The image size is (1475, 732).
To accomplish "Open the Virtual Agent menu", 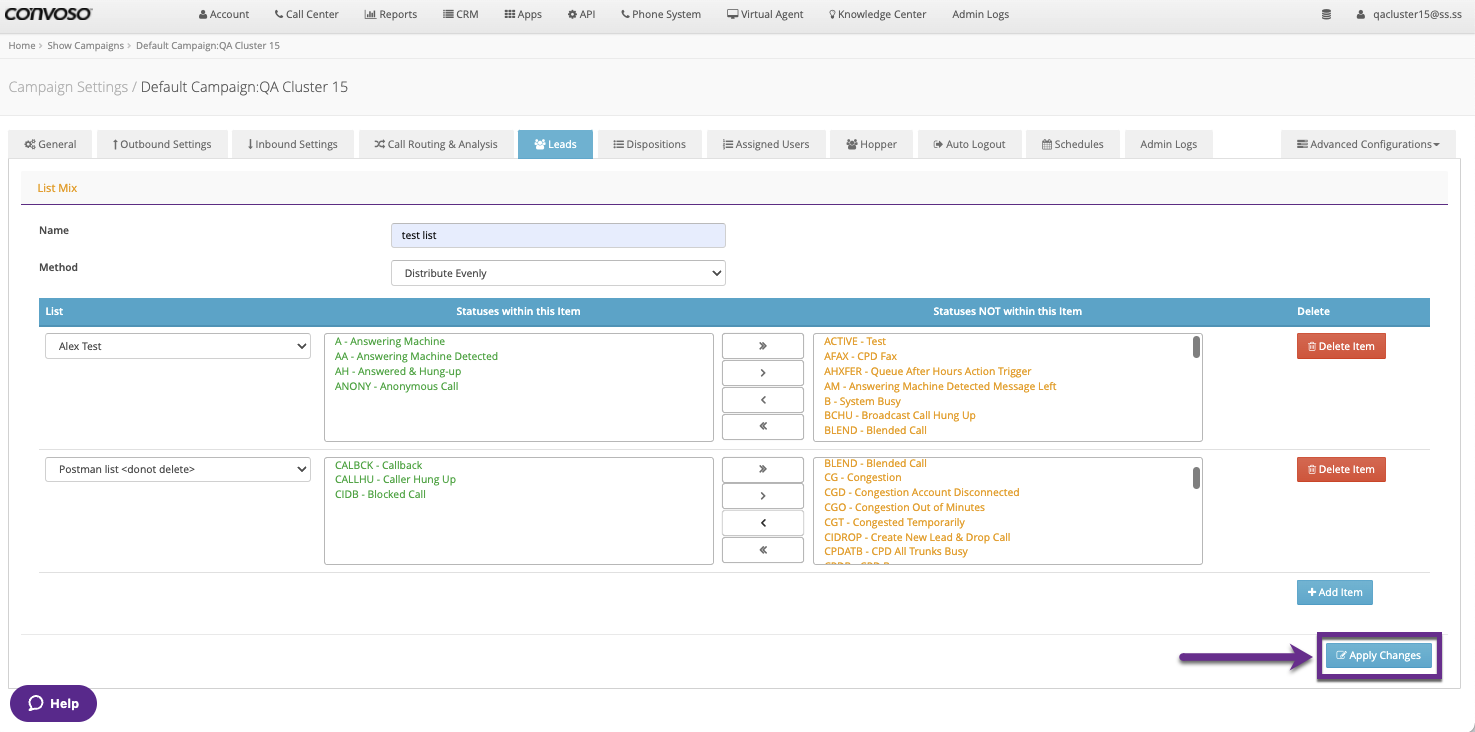I will coord(765,15).
